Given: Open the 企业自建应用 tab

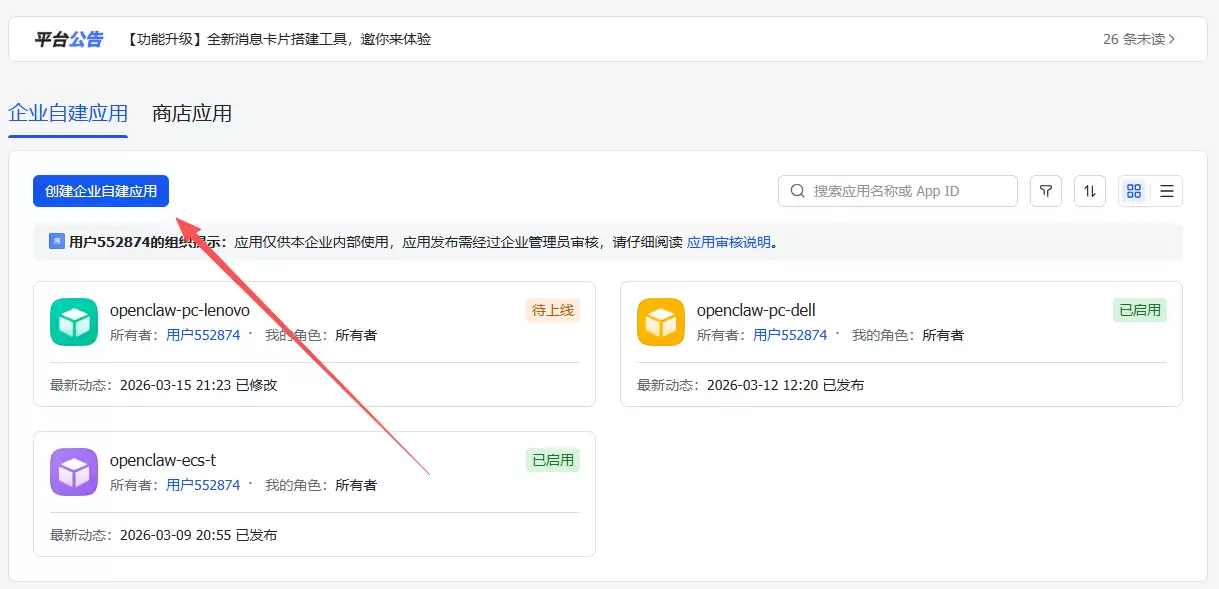Looking at the screenshot, I should [x=68, y=113].
